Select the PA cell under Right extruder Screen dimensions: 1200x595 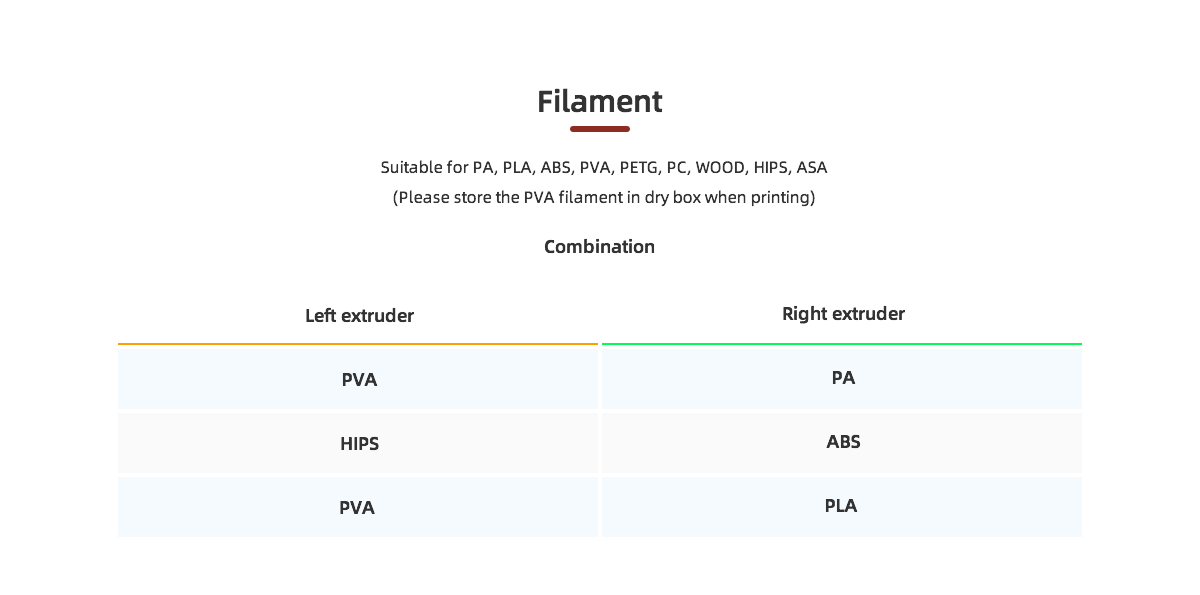click(x=843, y=378)
